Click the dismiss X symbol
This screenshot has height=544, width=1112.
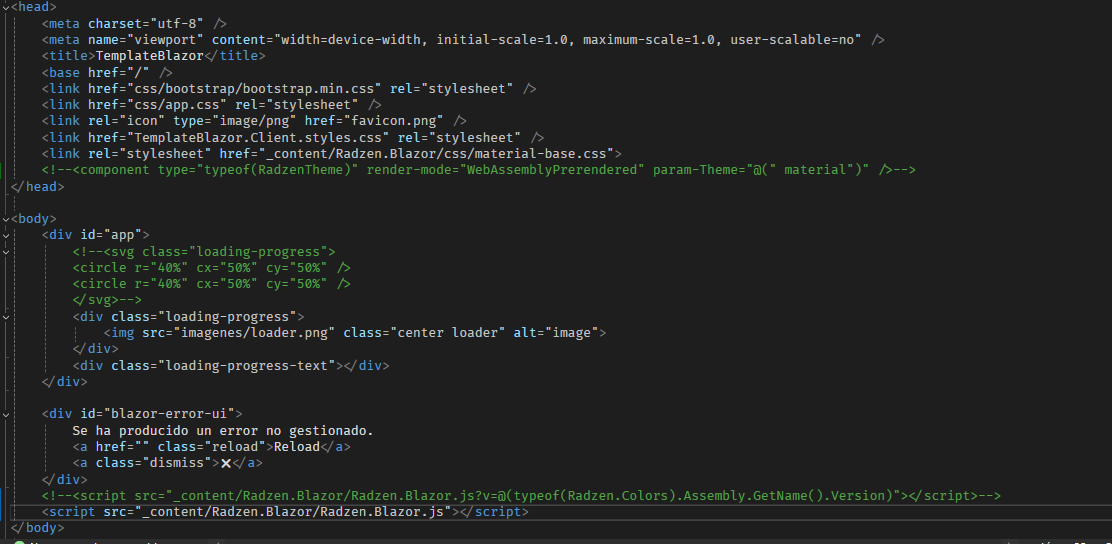click(x=226, y=463)
